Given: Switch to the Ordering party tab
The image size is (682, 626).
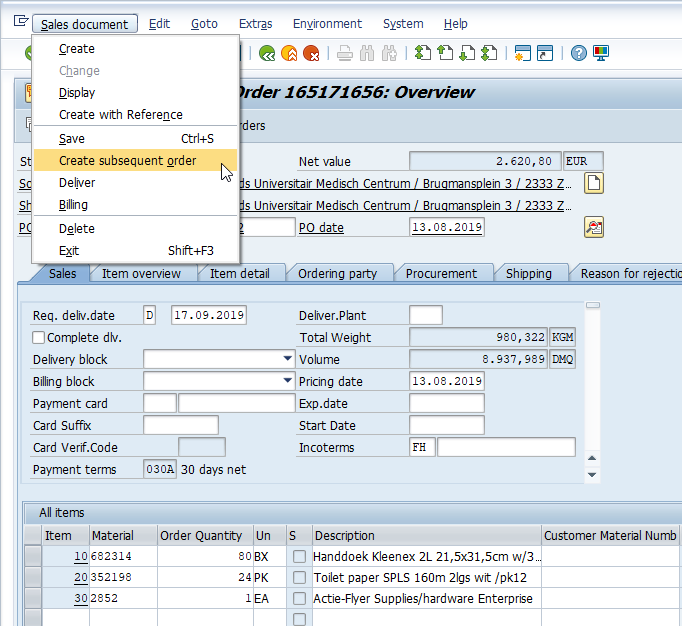Looking at the screenshot, I should pyautogui.click(x=338, y=274).
